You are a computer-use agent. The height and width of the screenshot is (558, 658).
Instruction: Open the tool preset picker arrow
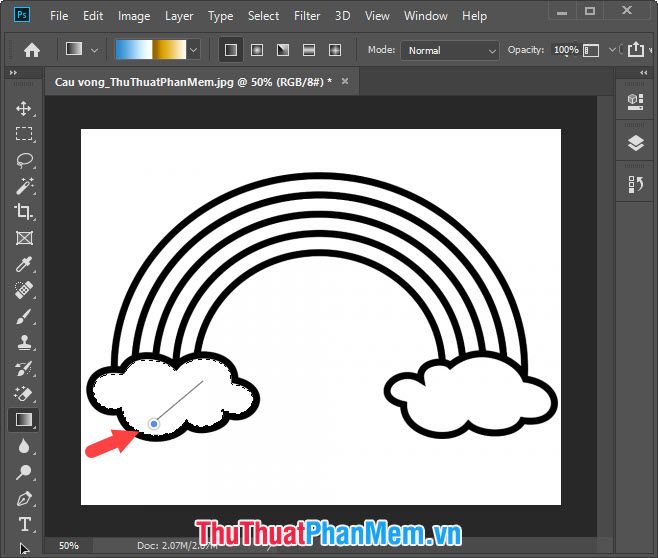[x=95, y=49]
